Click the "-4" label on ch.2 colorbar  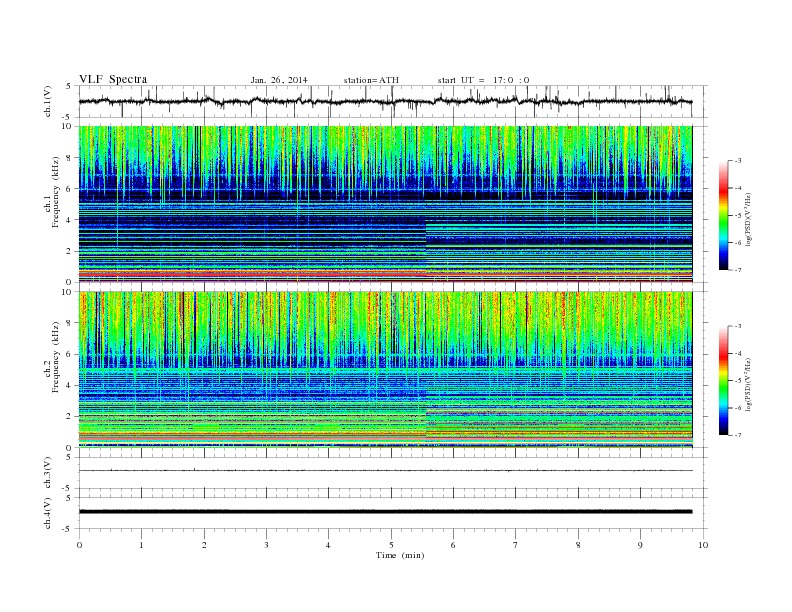pos(738,353)
